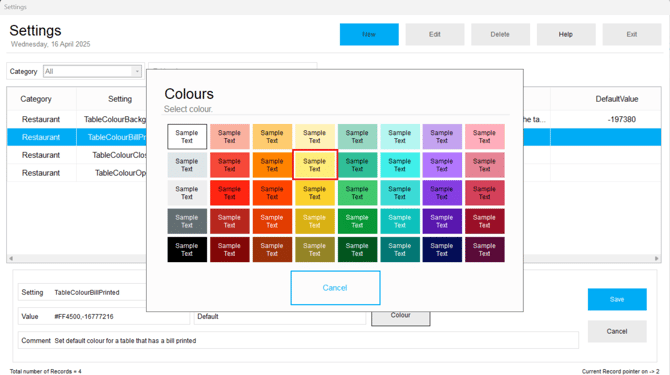Screen dimensions: 670x375
Task: Click the Setting field showing TableColourBillPrinted
Action: click(x=82, y=293)
